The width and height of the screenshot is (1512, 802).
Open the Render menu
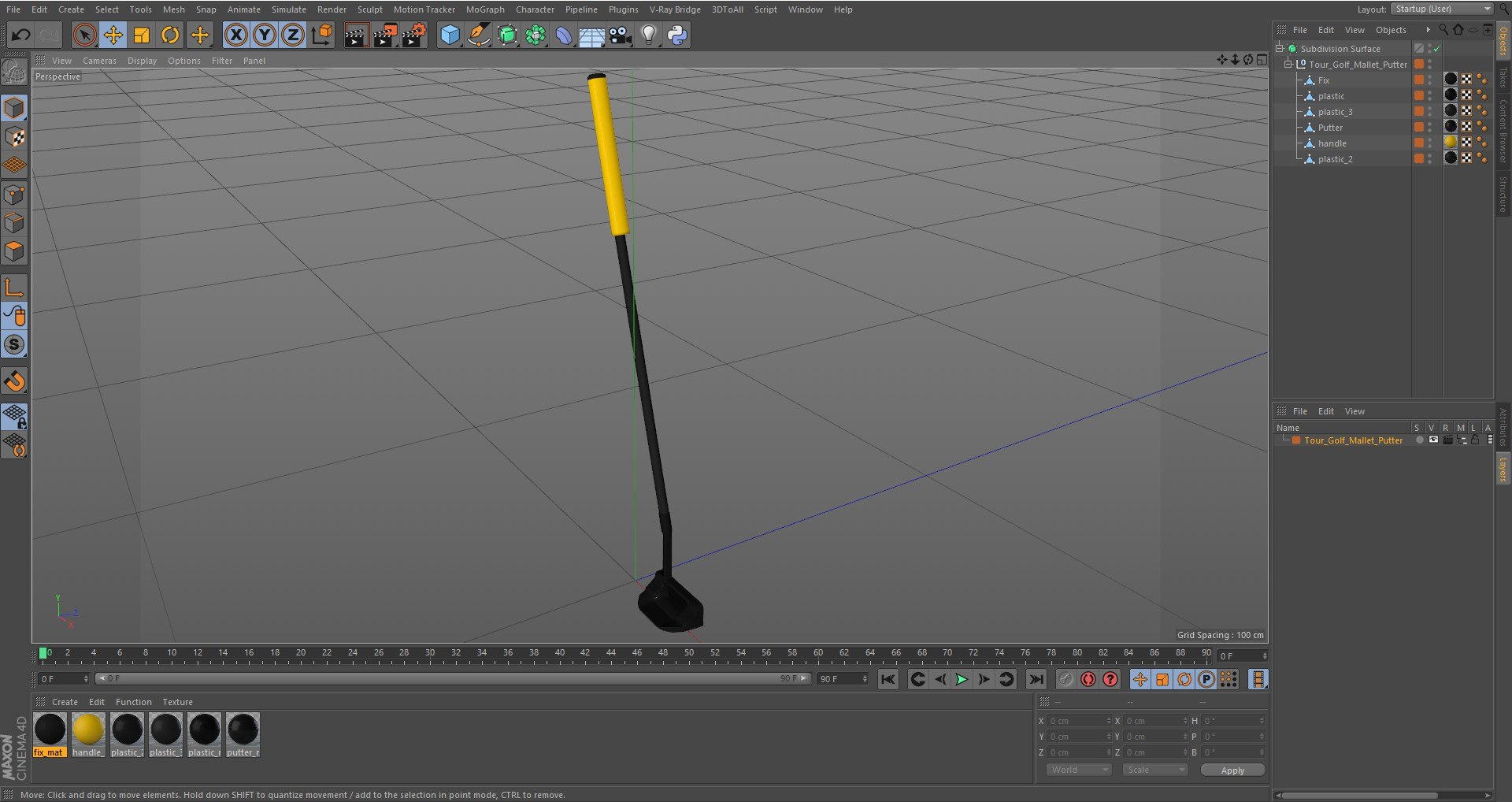pyautogui.click(x=332, y=9)
